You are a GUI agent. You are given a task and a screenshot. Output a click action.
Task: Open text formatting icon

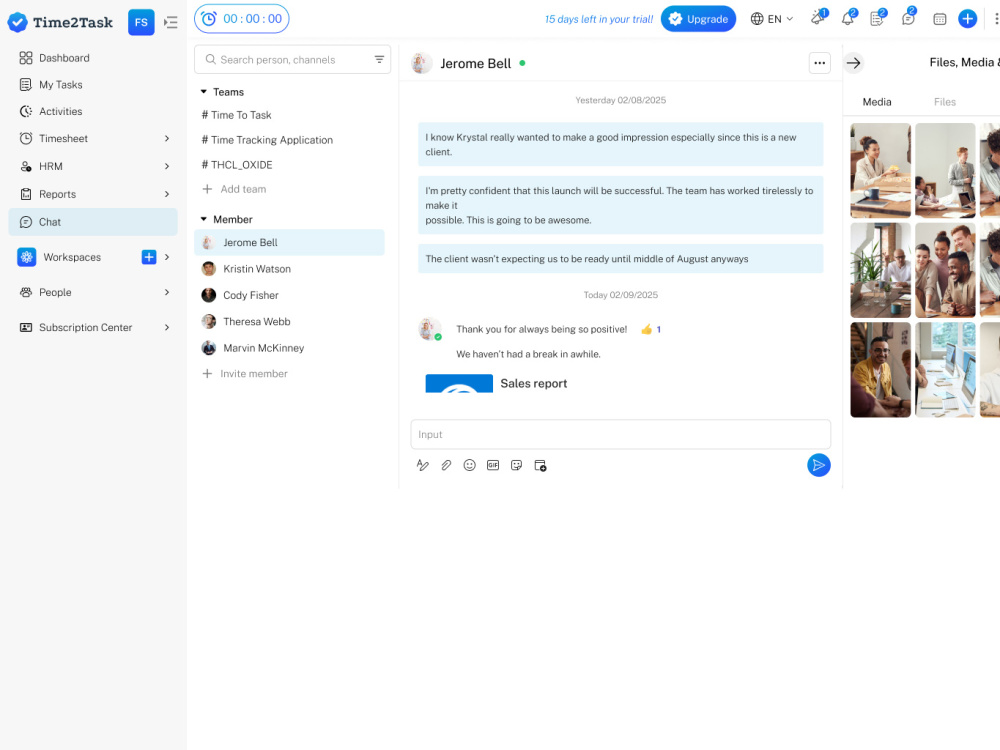422,465
